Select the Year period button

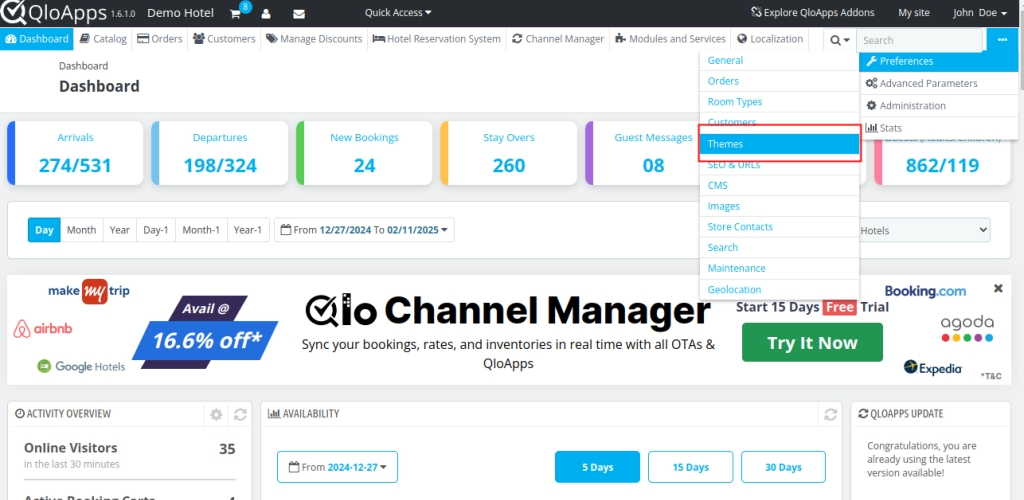pos(120,230)
